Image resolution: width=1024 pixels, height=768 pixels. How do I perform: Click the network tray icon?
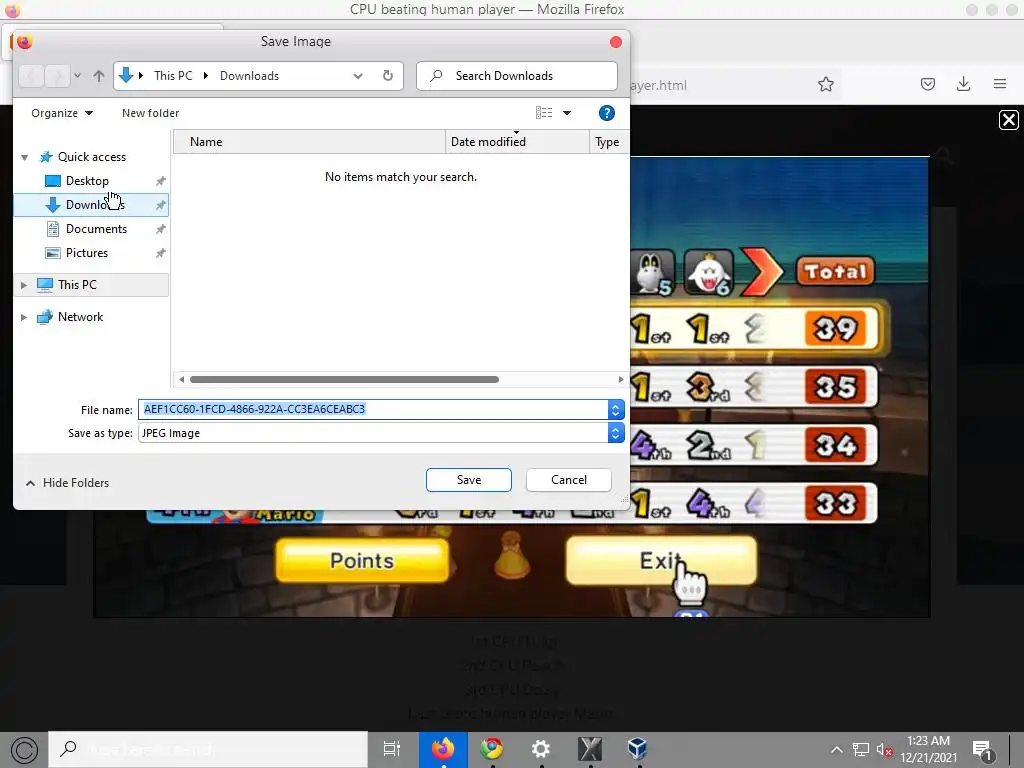861,750
